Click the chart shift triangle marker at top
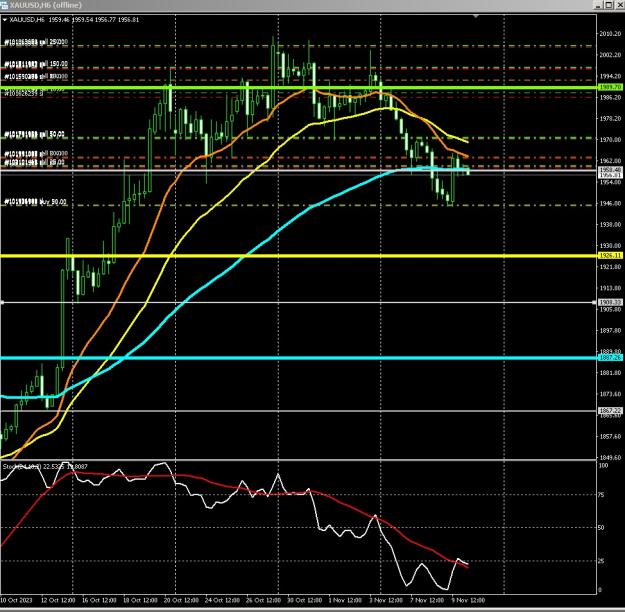The width and height of the screenshot is (625, 612). click(476, 16)
